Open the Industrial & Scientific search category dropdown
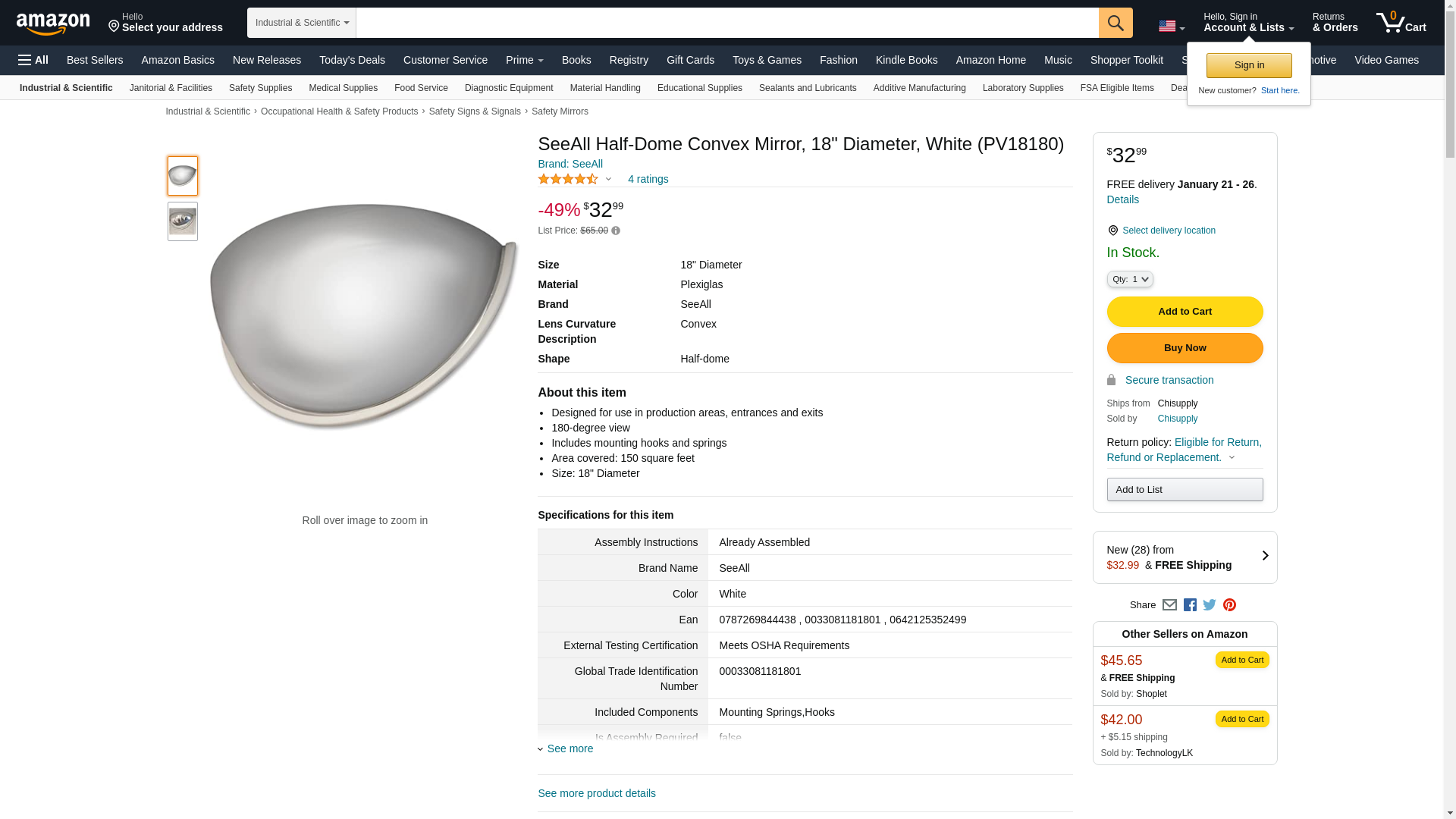Viewport: 1456px width, 819px height. click(x=302, y=23)
